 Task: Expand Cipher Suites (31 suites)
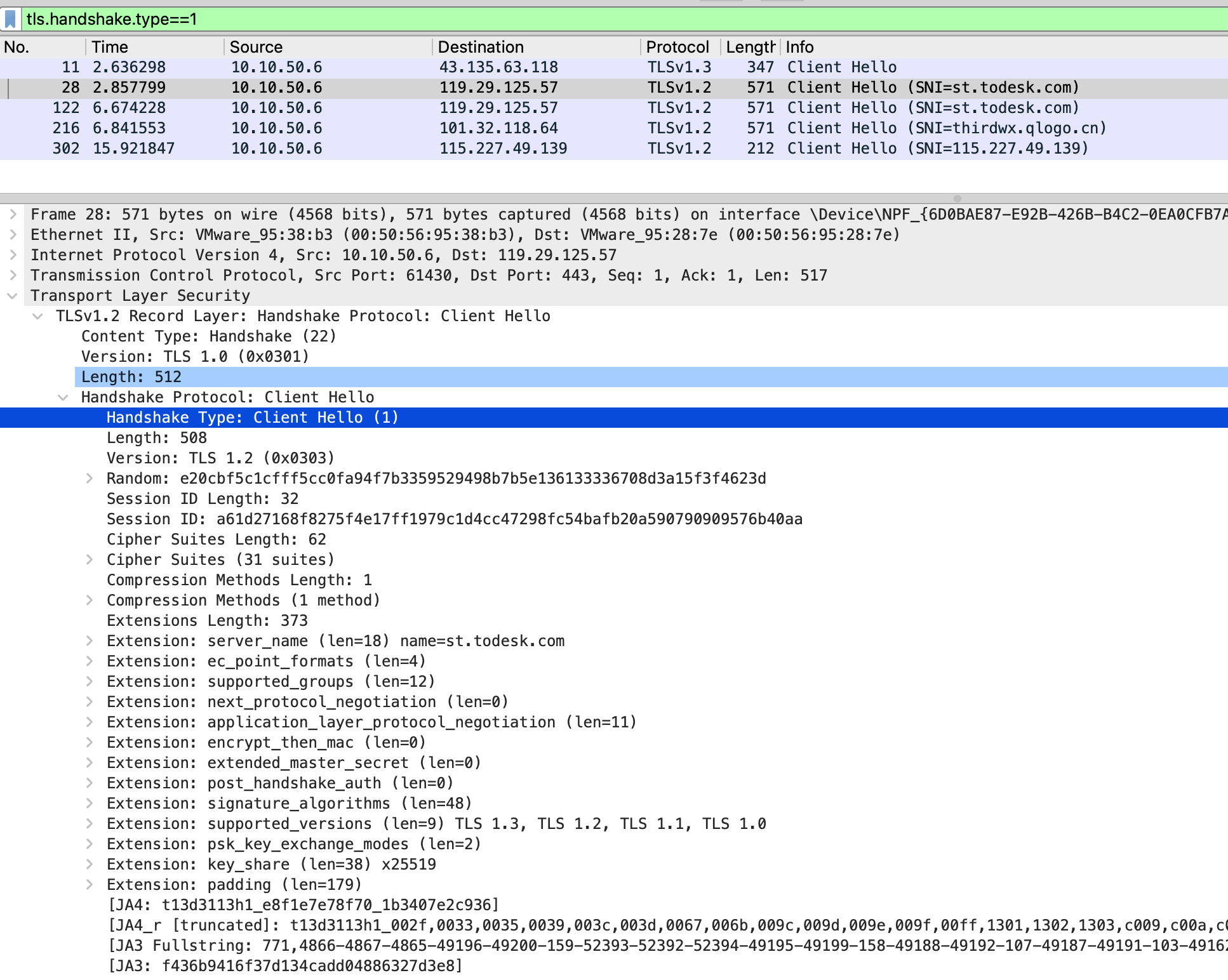[90, 560]
